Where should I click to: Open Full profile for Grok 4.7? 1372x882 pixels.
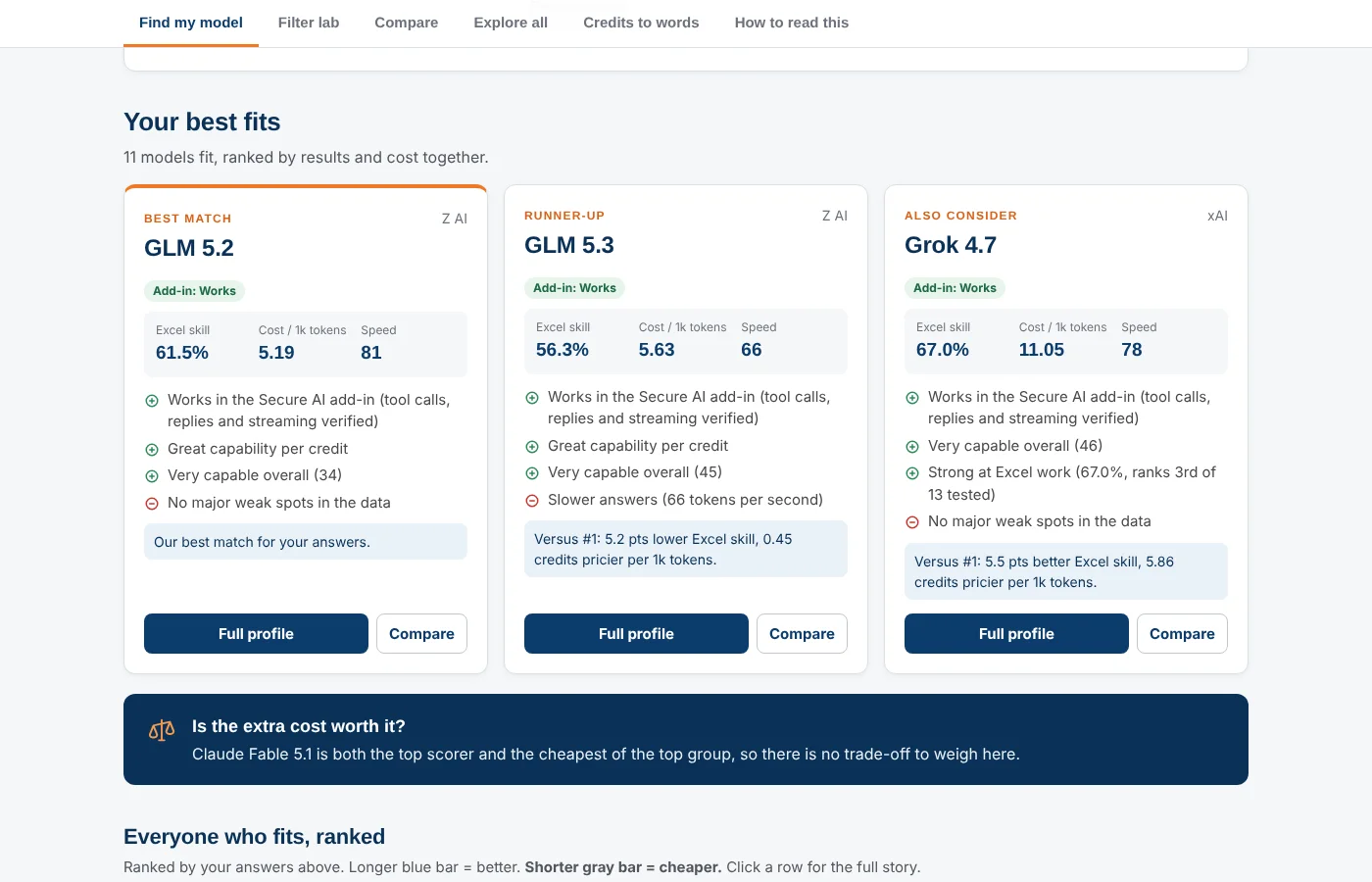point(1016,634)
